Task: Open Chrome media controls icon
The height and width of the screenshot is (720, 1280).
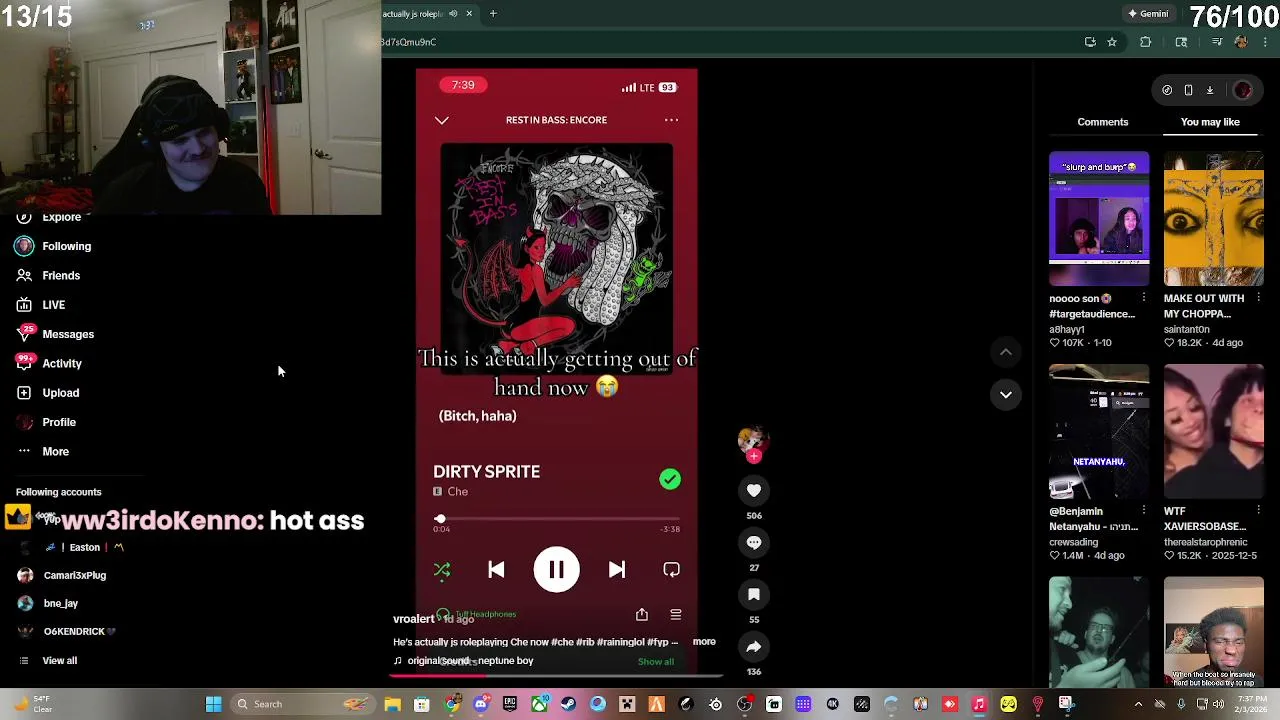Action: [1217, 42]
